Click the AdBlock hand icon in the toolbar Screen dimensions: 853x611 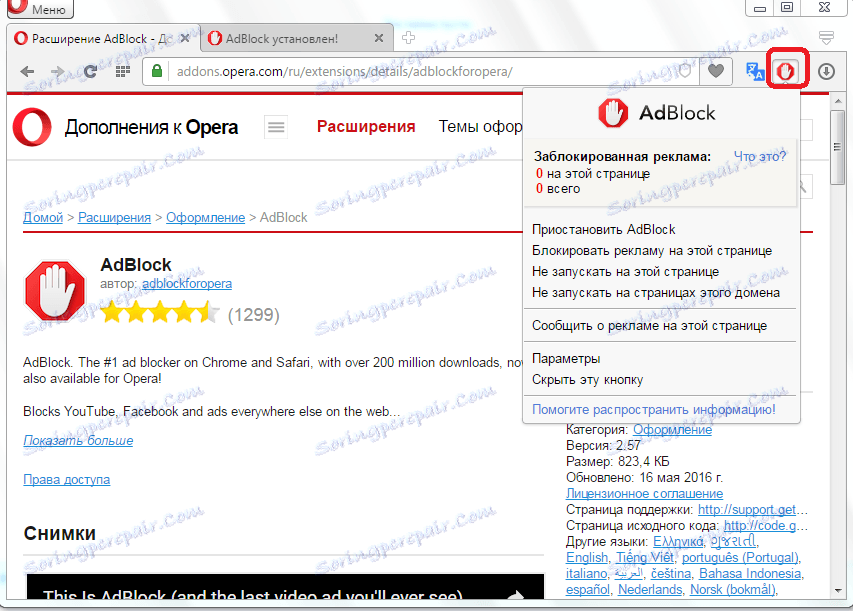[x=787, y=70]
